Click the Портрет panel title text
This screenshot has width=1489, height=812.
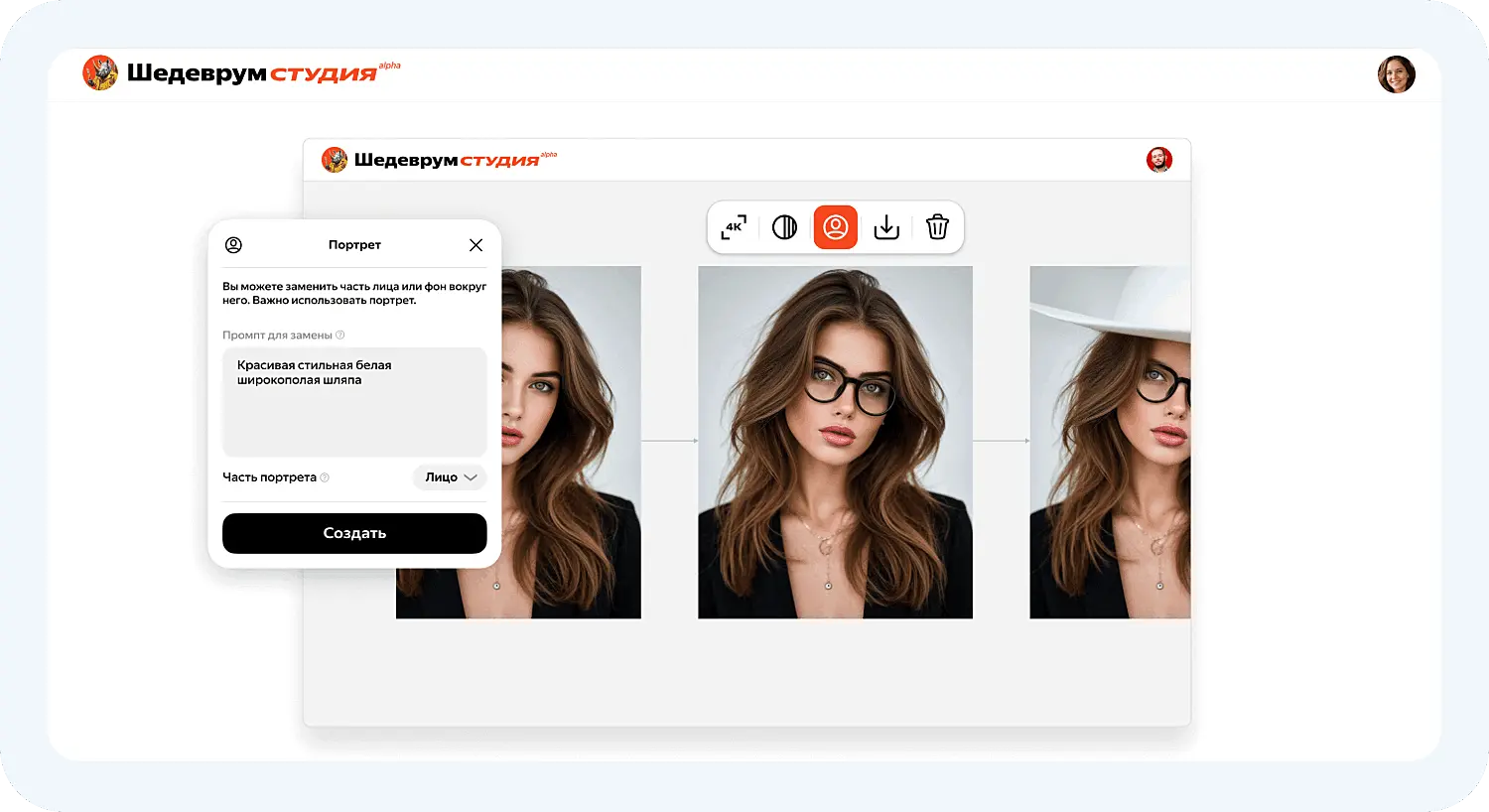point(354,245)
